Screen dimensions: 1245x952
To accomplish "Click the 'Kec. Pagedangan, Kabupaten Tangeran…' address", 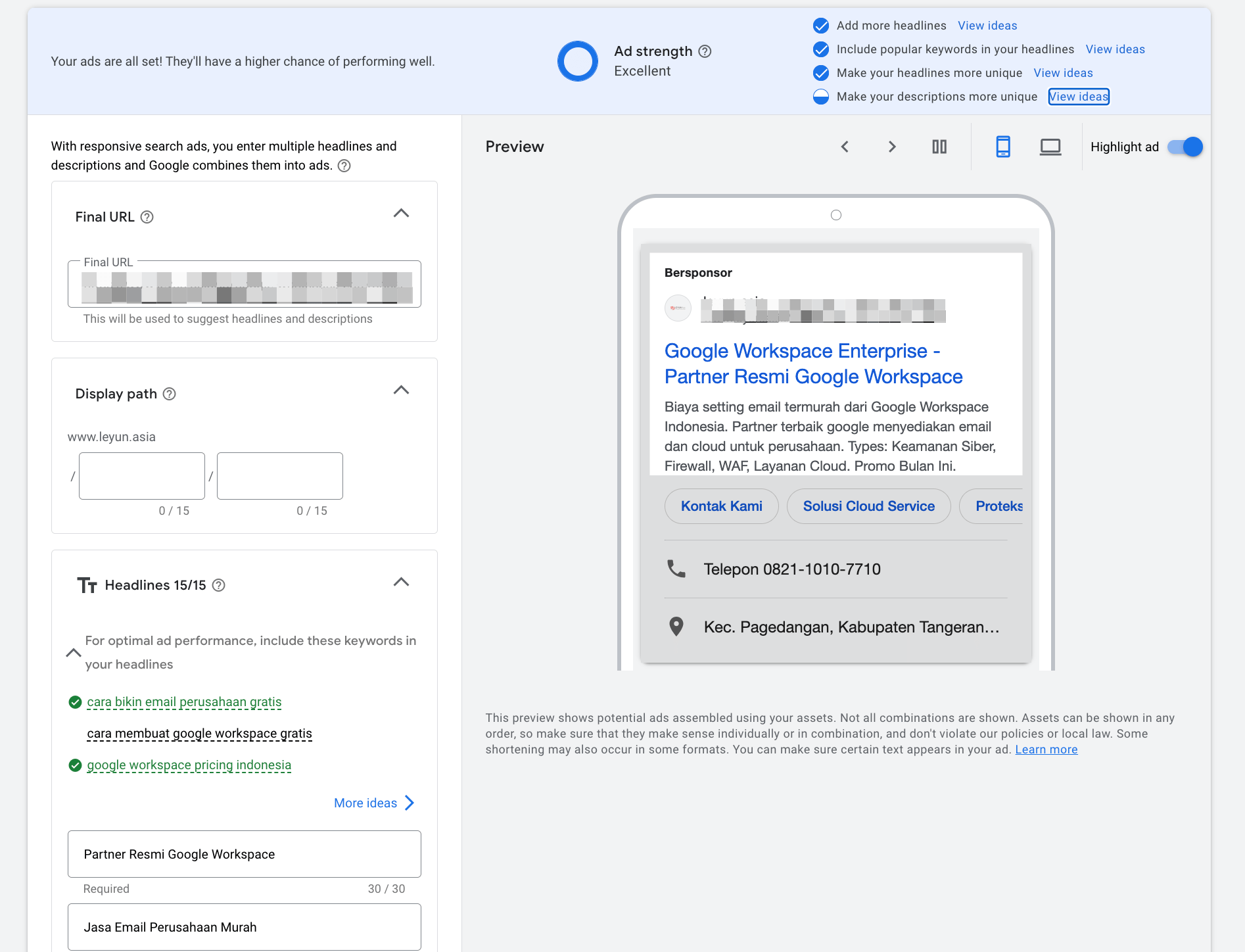I will pyautogui.click(x=851, y=627).
